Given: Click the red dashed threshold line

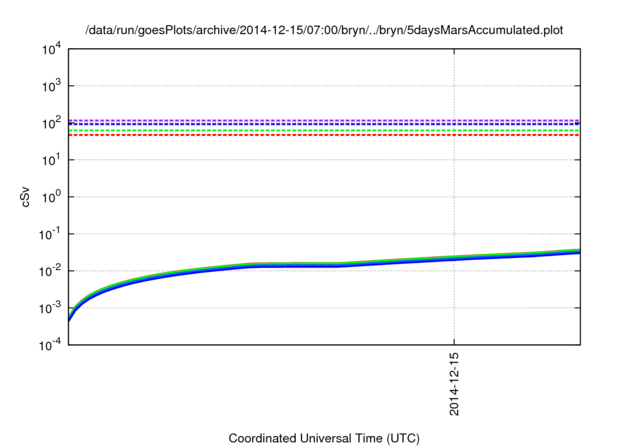Looking at the screenshot, I should [x=324, y=135].
